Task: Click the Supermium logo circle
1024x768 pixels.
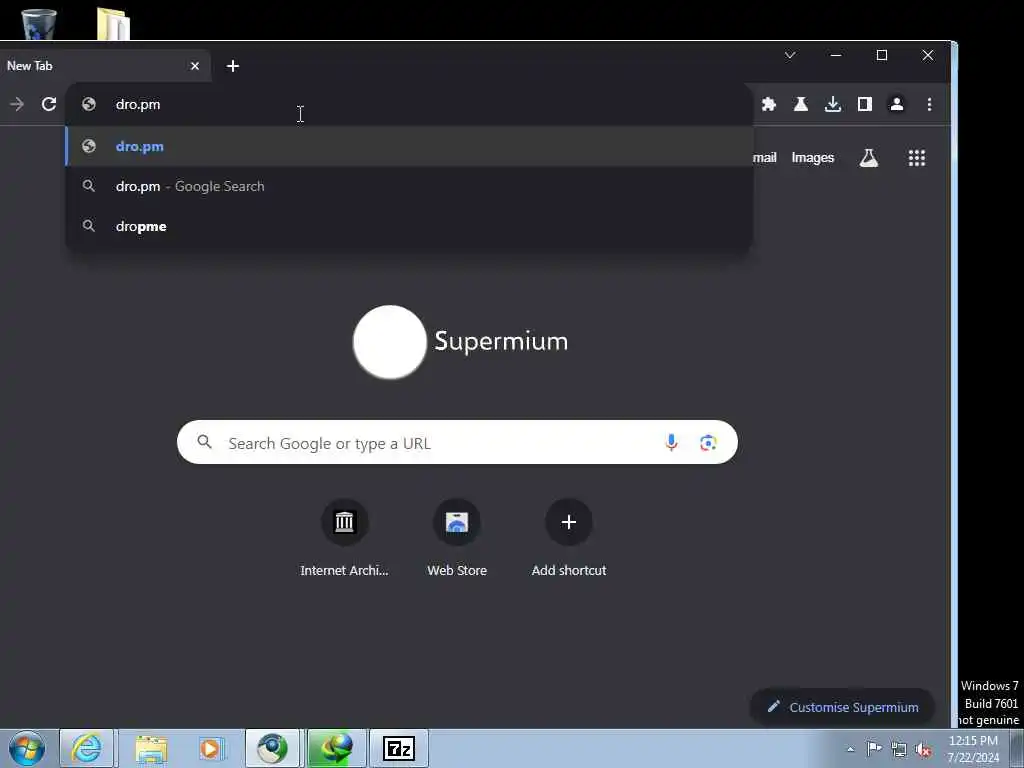Action: click(x=390, y=342)
